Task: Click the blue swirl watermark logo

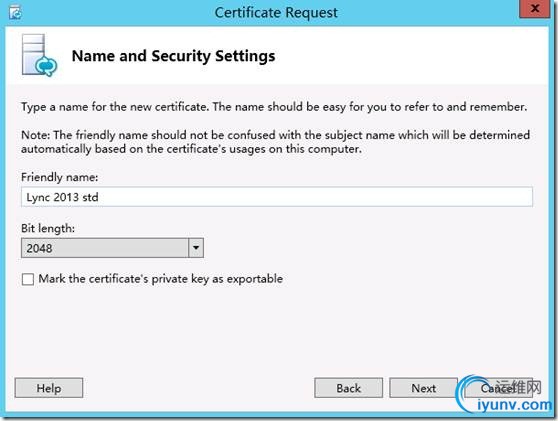Action: tap(470, 394)
